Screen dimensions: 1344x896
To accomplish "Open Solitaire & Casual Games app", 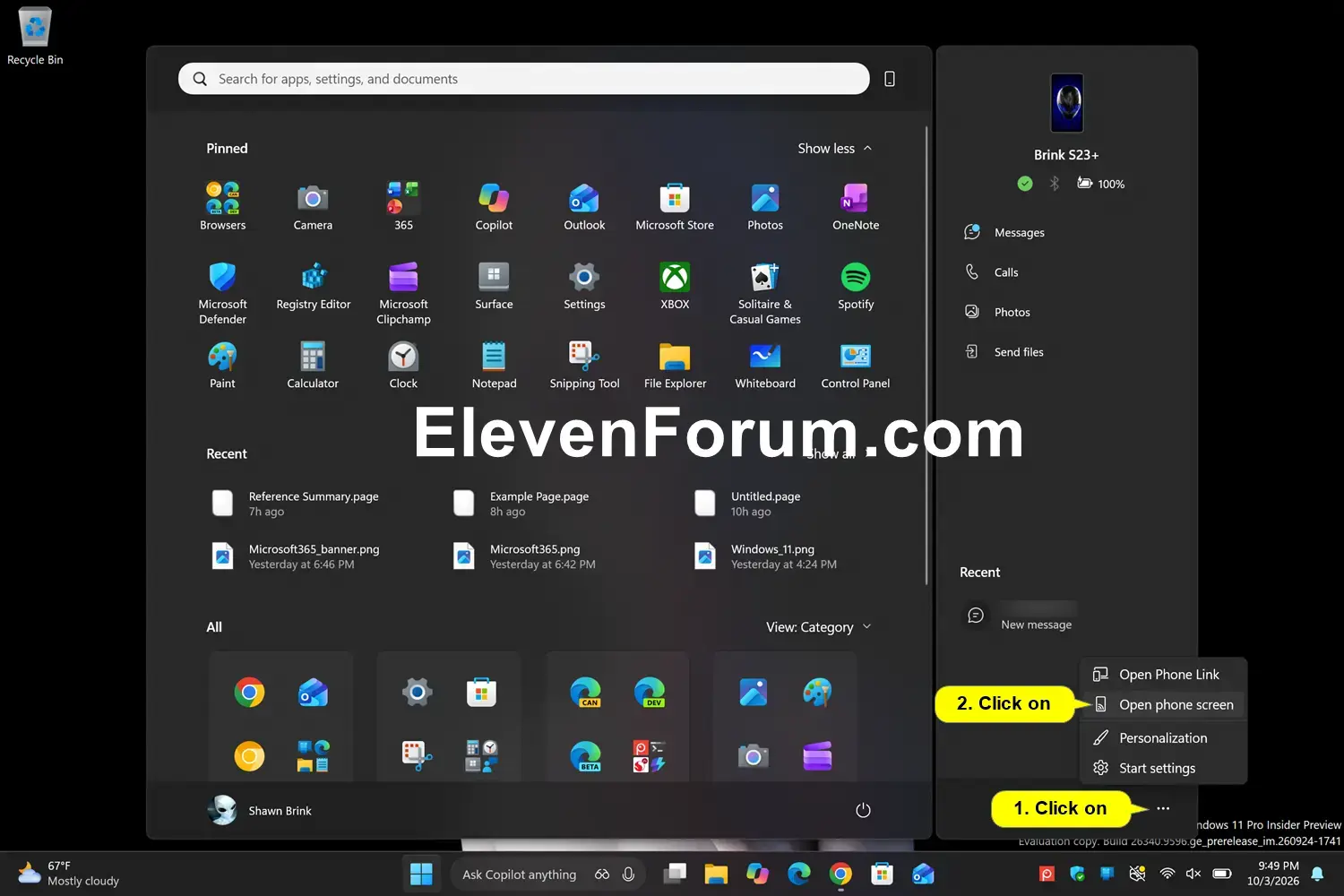I will tap(765, 293).
